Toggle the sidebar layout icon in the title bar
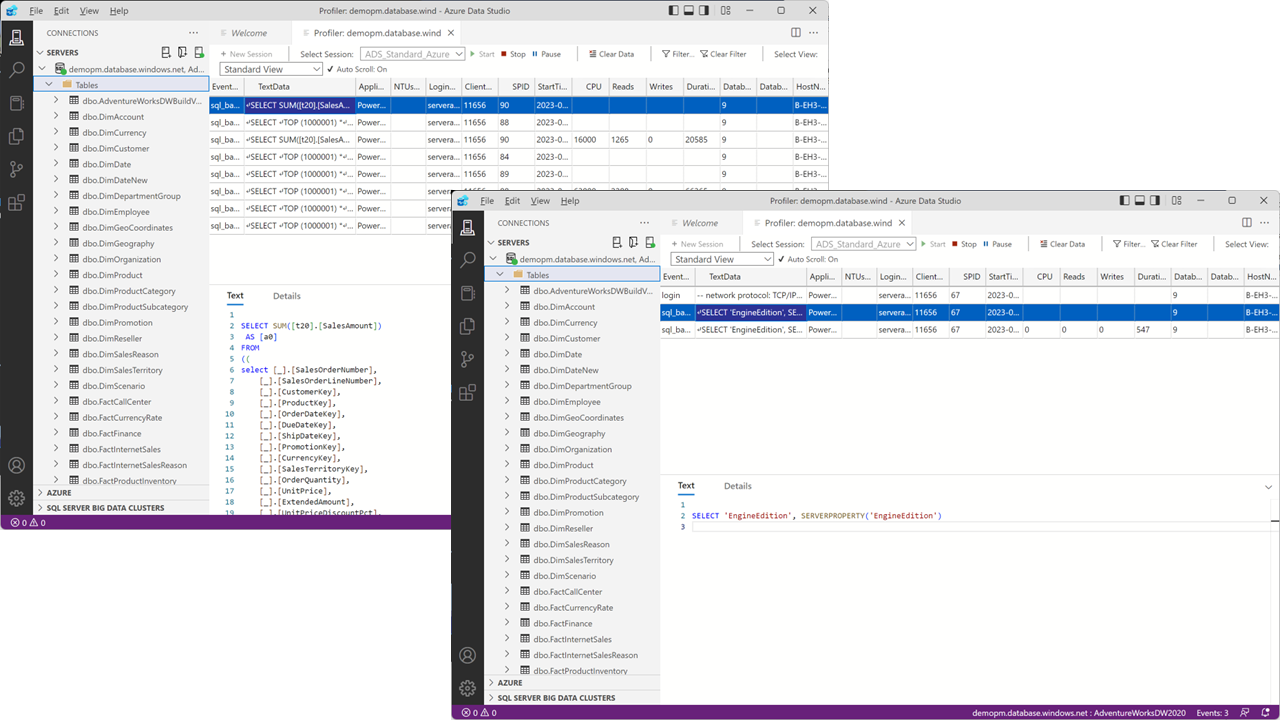The image size is (1280, 720). 1124,200
